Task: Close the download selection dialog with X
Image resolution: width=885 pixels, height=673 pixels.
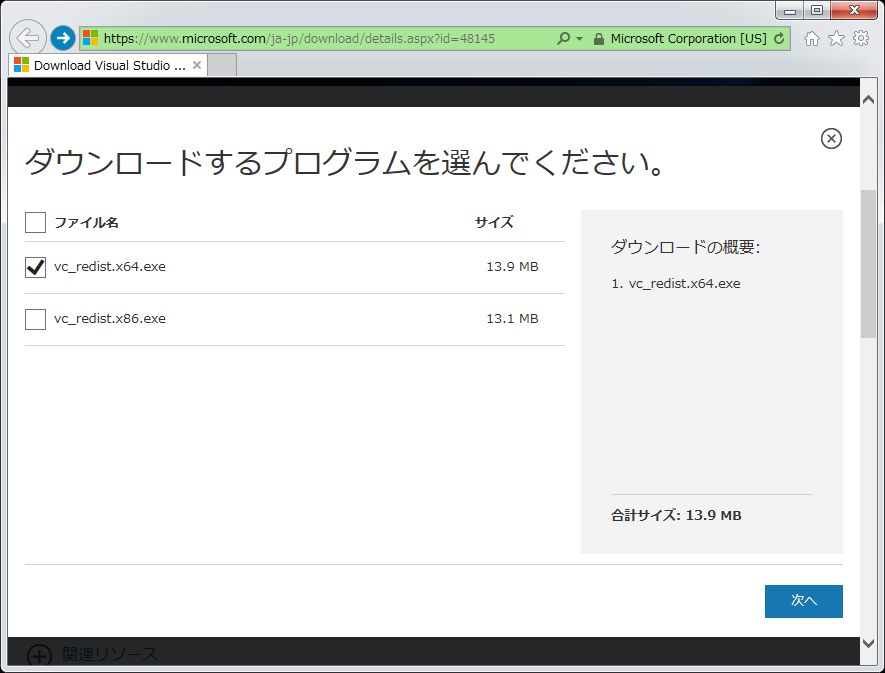Action: point(831,139)
